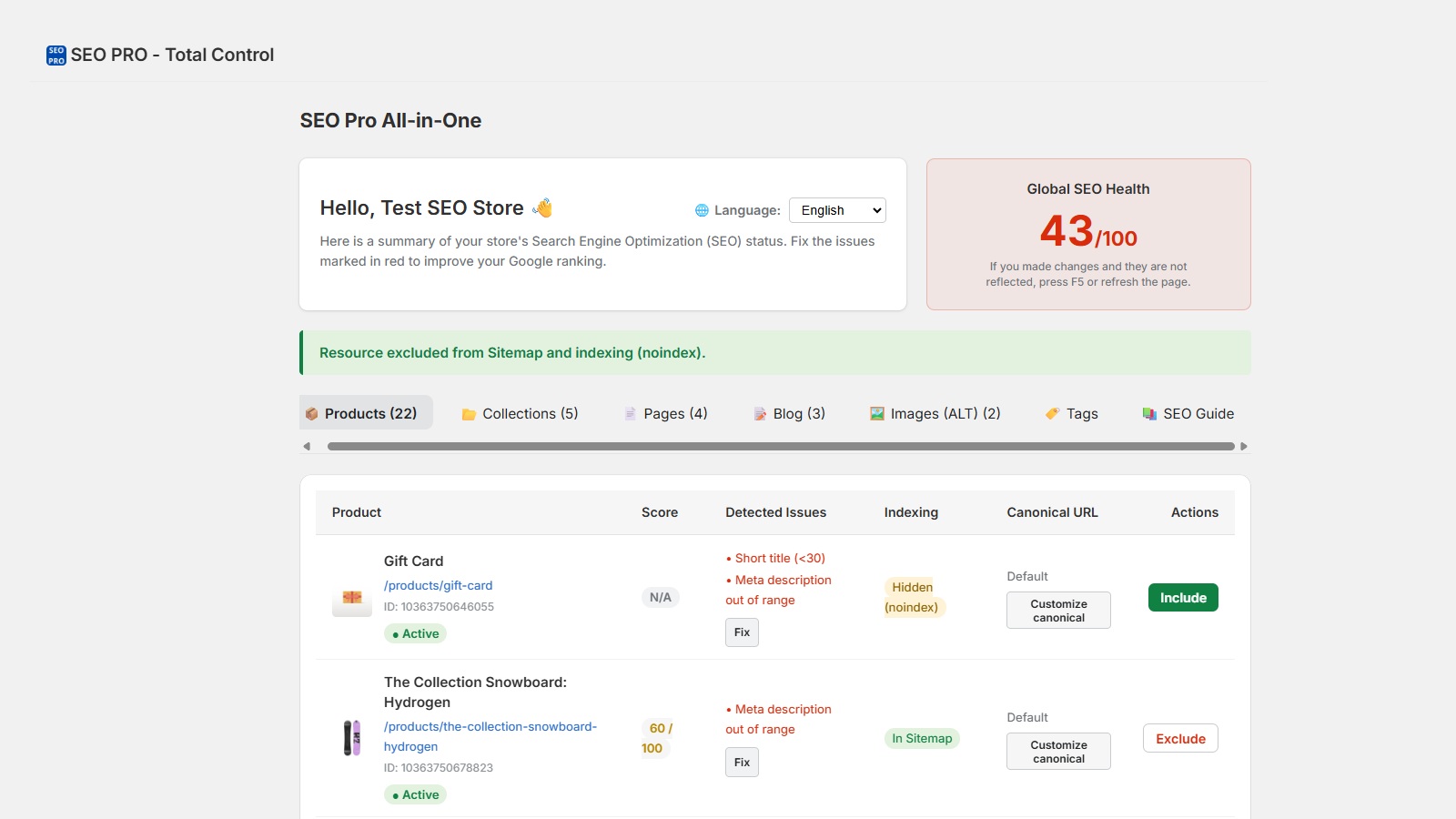
Task: Click the Product column header
Action: 357,512
